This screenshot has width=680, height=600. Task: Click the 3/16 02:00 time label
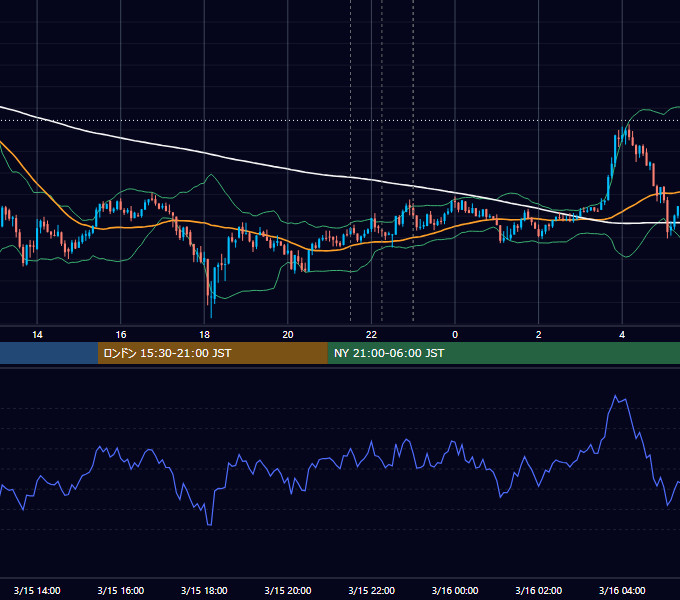click(539, 590)
